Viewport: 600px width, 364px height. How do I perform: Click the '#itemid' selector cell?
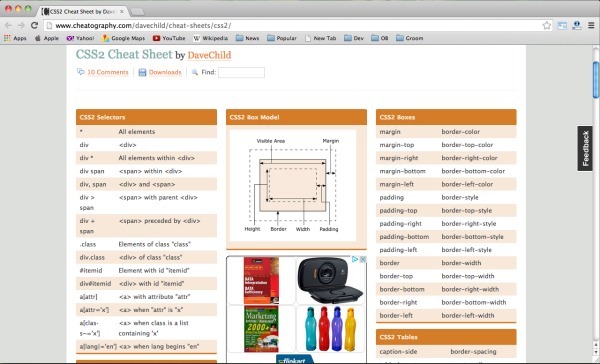coord(91,270)
